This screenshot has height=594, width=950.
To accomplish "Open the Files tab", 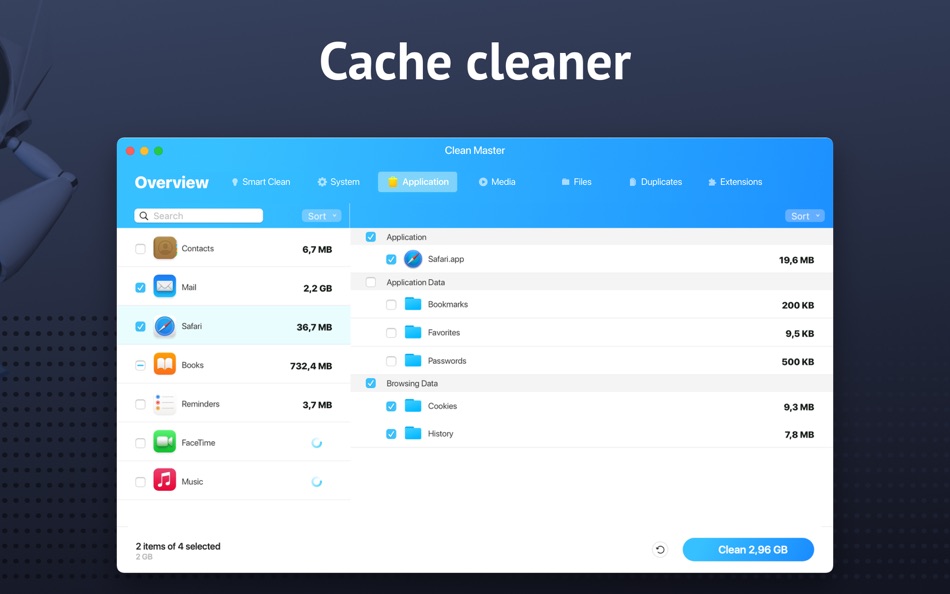I will click(x=576, y=182).
